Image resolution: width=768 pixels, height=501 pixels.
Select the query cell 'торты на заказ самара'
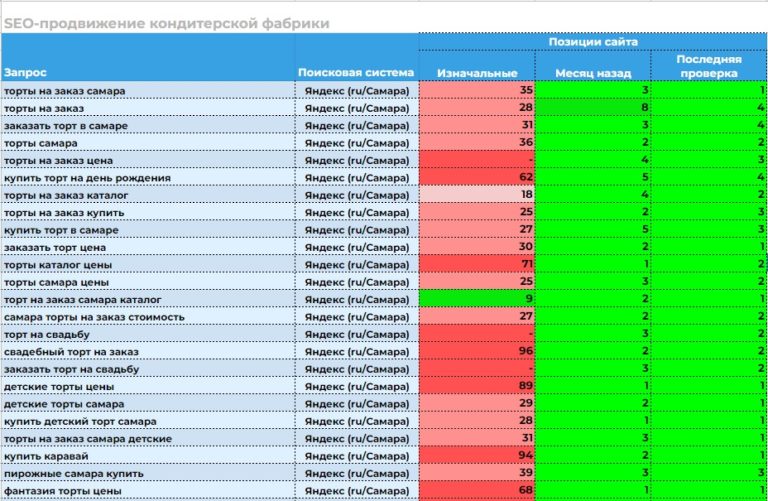point(148,91)
